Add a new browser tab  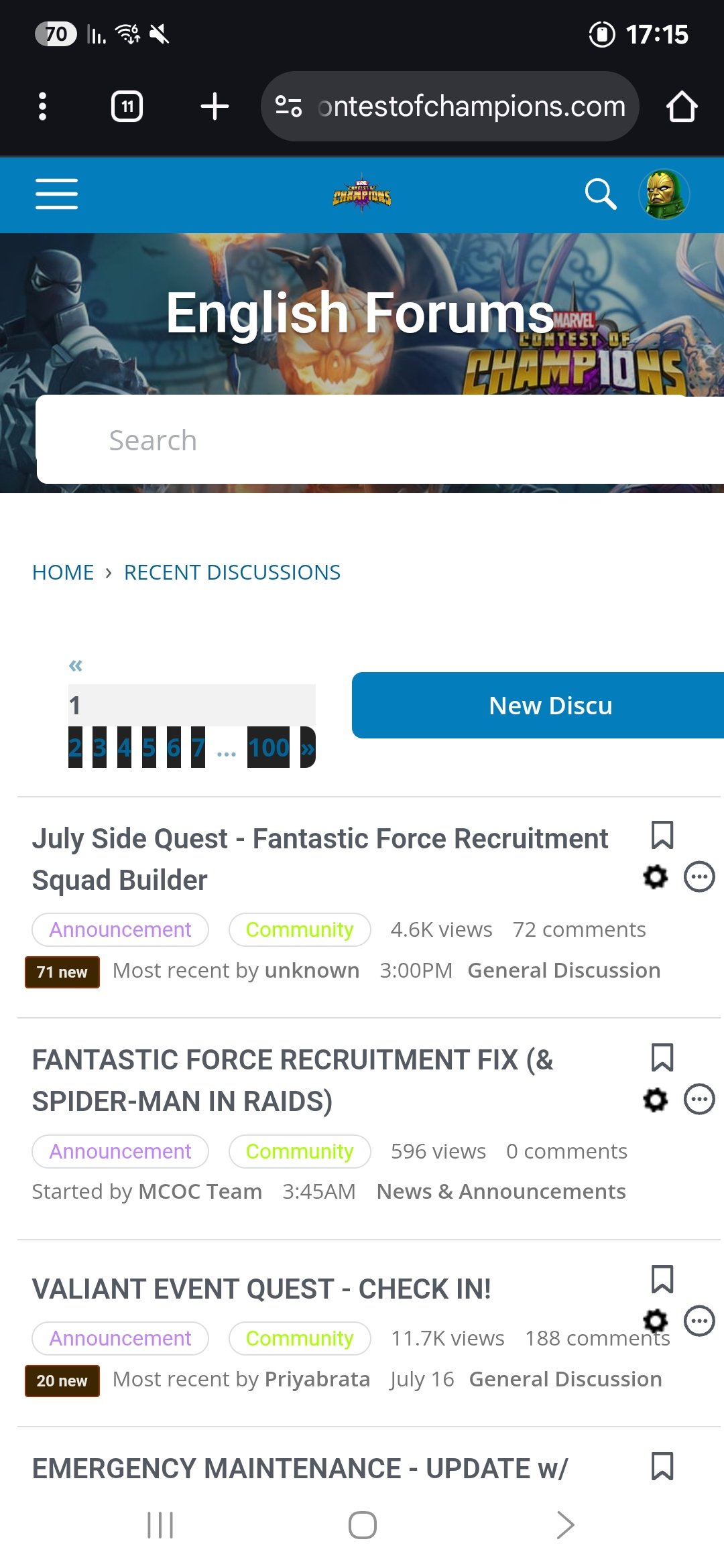pyautogui.click(x=215, y=107)
